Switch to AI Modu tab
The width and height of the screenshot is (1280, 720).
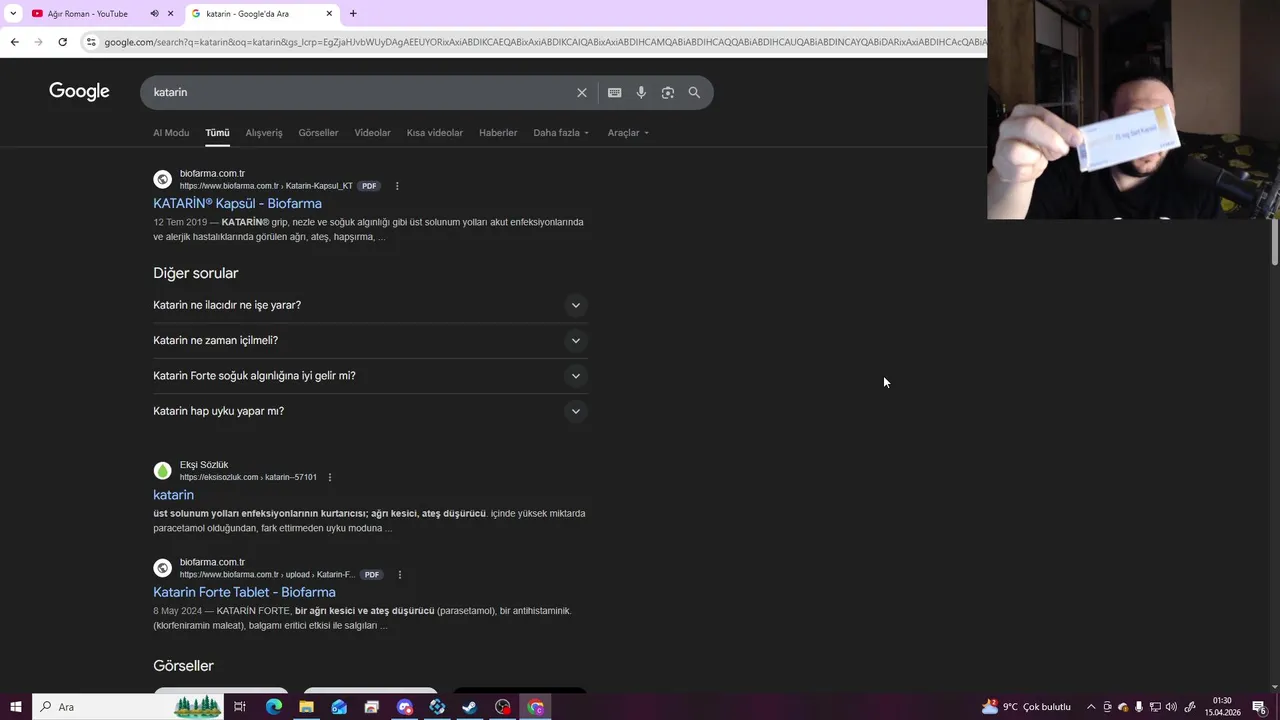pyautogui.click(x=171, y=133)
